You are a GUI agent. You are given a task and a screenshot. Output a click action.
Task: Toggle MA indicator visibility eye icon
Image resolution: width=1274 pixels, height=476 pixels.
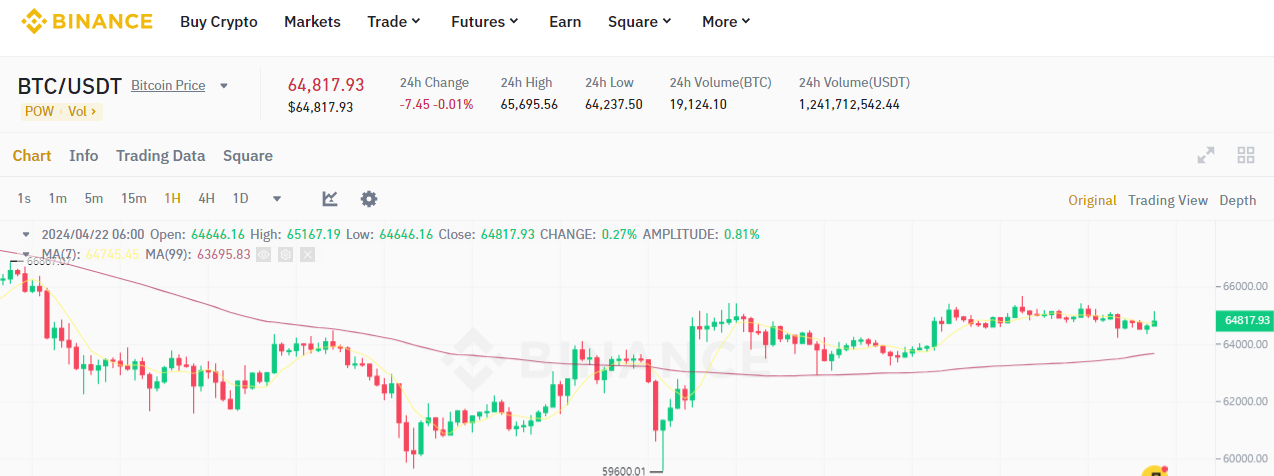(264, 255)
